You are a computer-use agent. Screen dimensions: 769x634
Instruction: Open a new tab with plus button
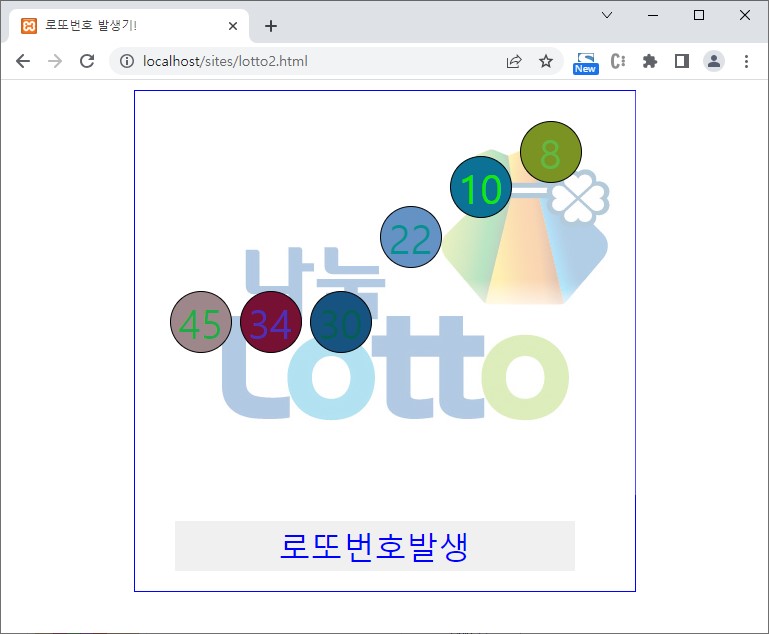tap(271, 26)
